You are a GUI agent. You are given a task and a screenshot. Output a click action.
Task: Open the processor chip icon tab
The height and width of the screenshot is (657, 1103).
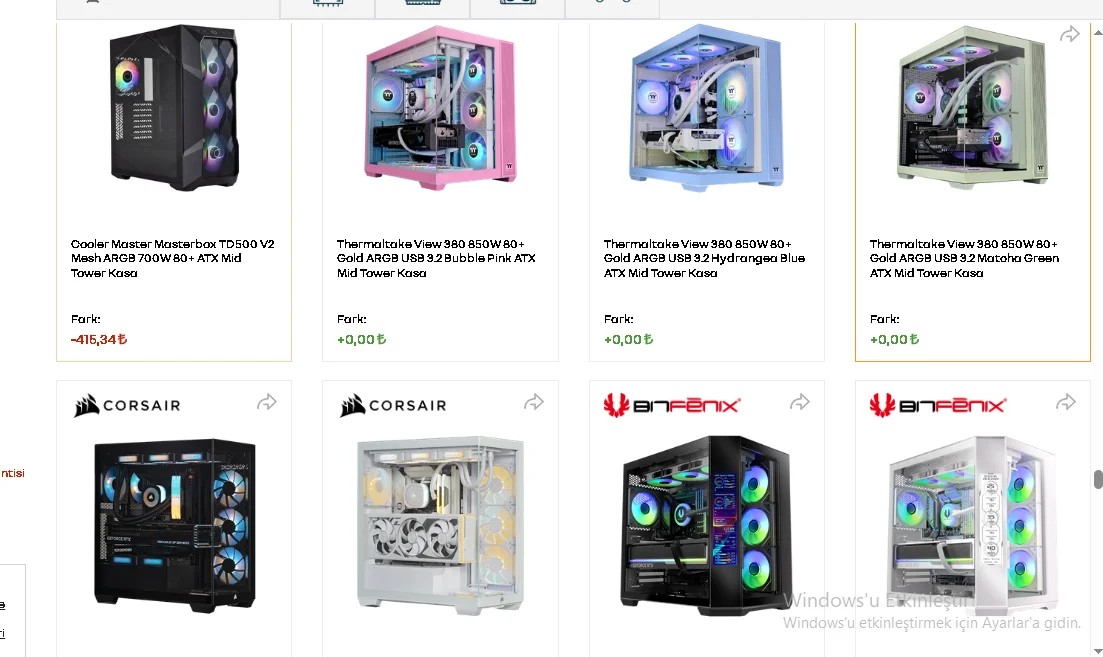click(328, 3)
